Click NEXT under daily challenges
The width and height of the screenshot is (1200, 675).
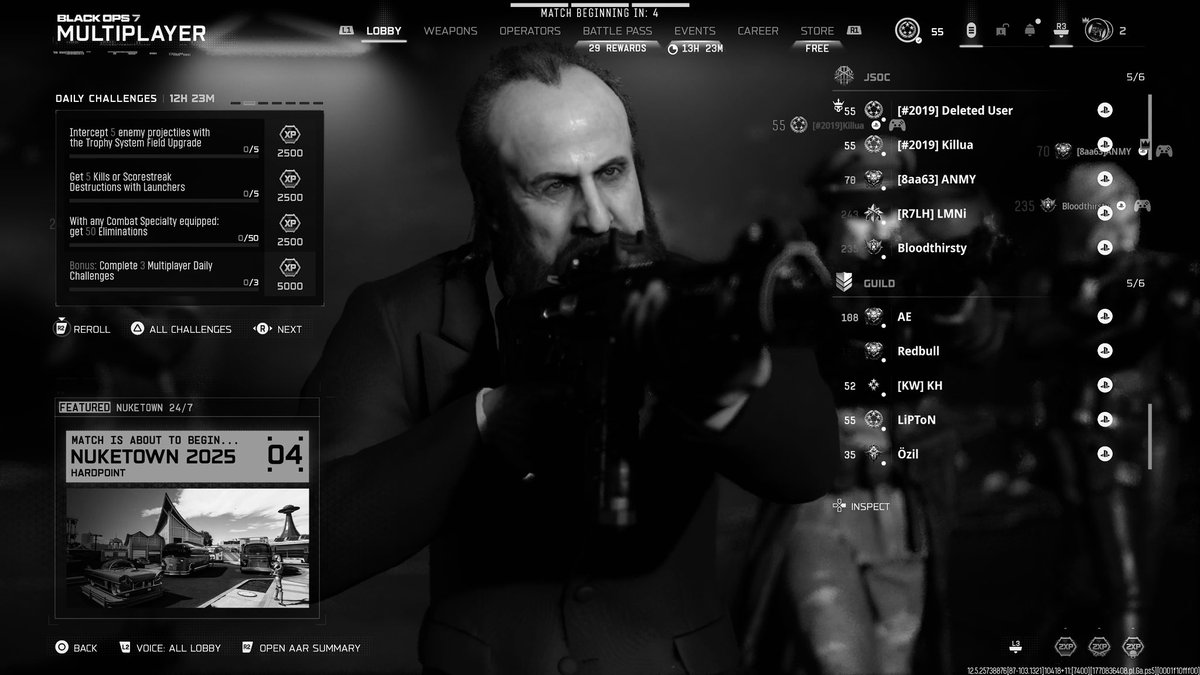pos(277,329)
